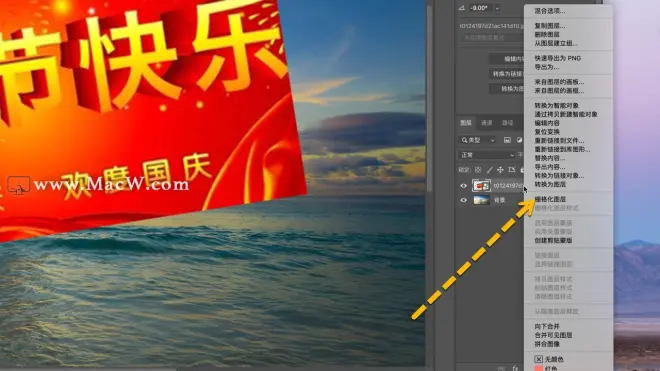The width and height of the screenshot is (660, 371).
Task: Click the adjustment layer filter icon
Action: click(519, 140)
